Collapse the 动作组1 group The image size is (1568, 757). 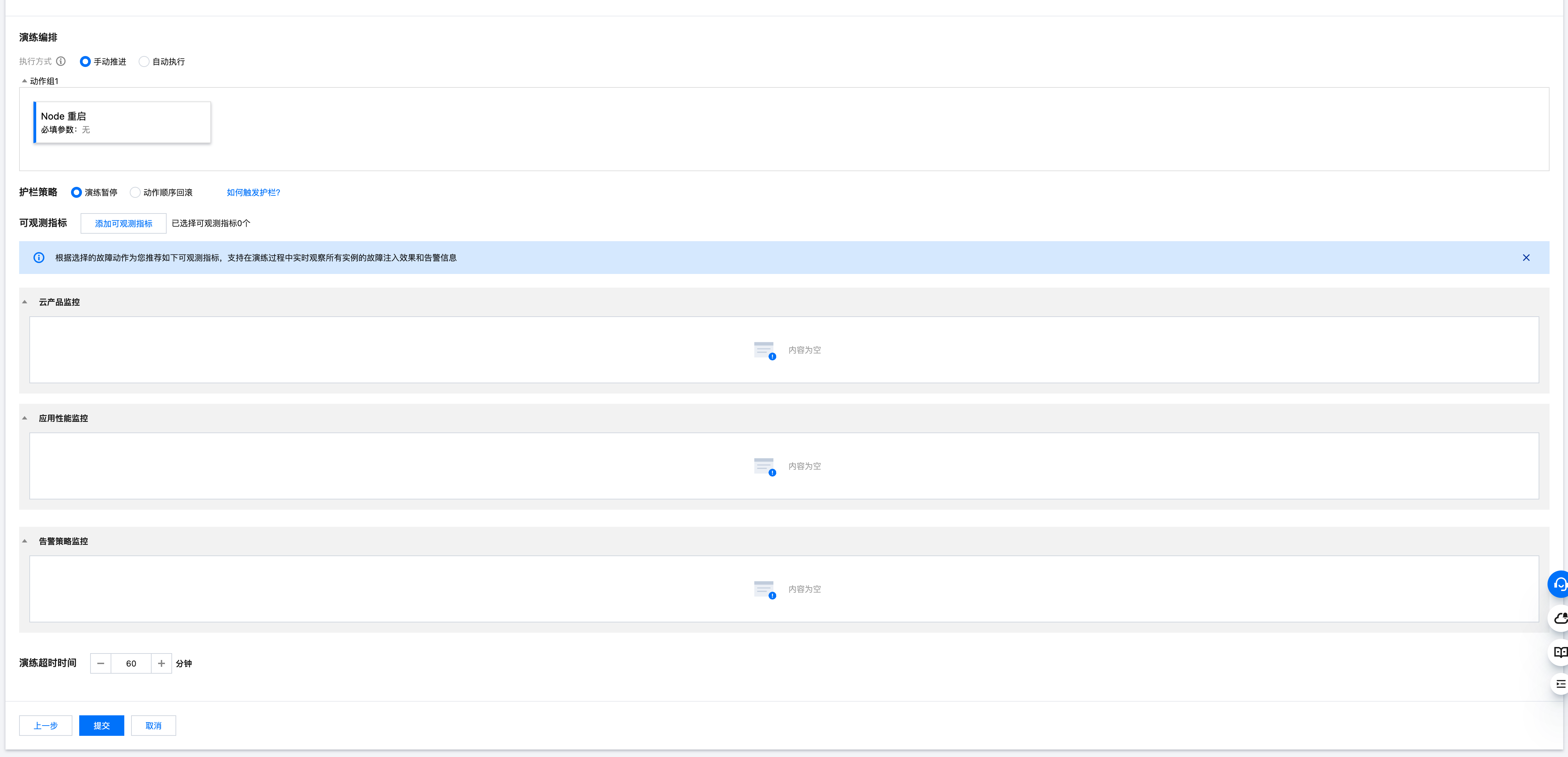click(x=24, y=81)
